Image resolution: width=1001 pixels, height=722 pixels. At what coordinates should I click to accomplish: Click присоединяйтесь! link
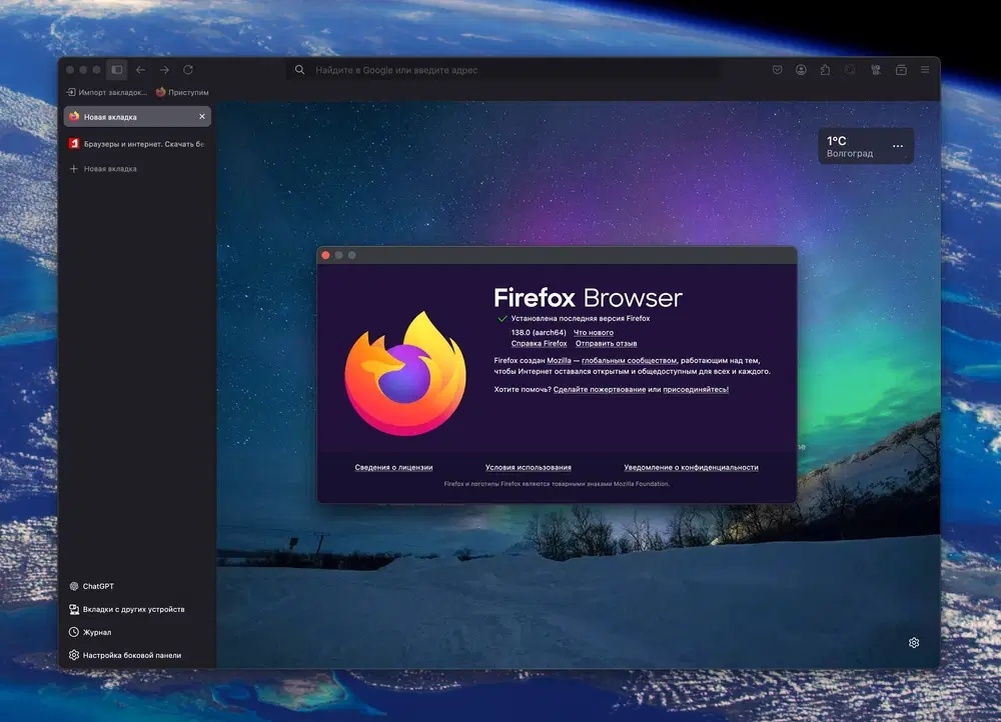pos(695,389)
